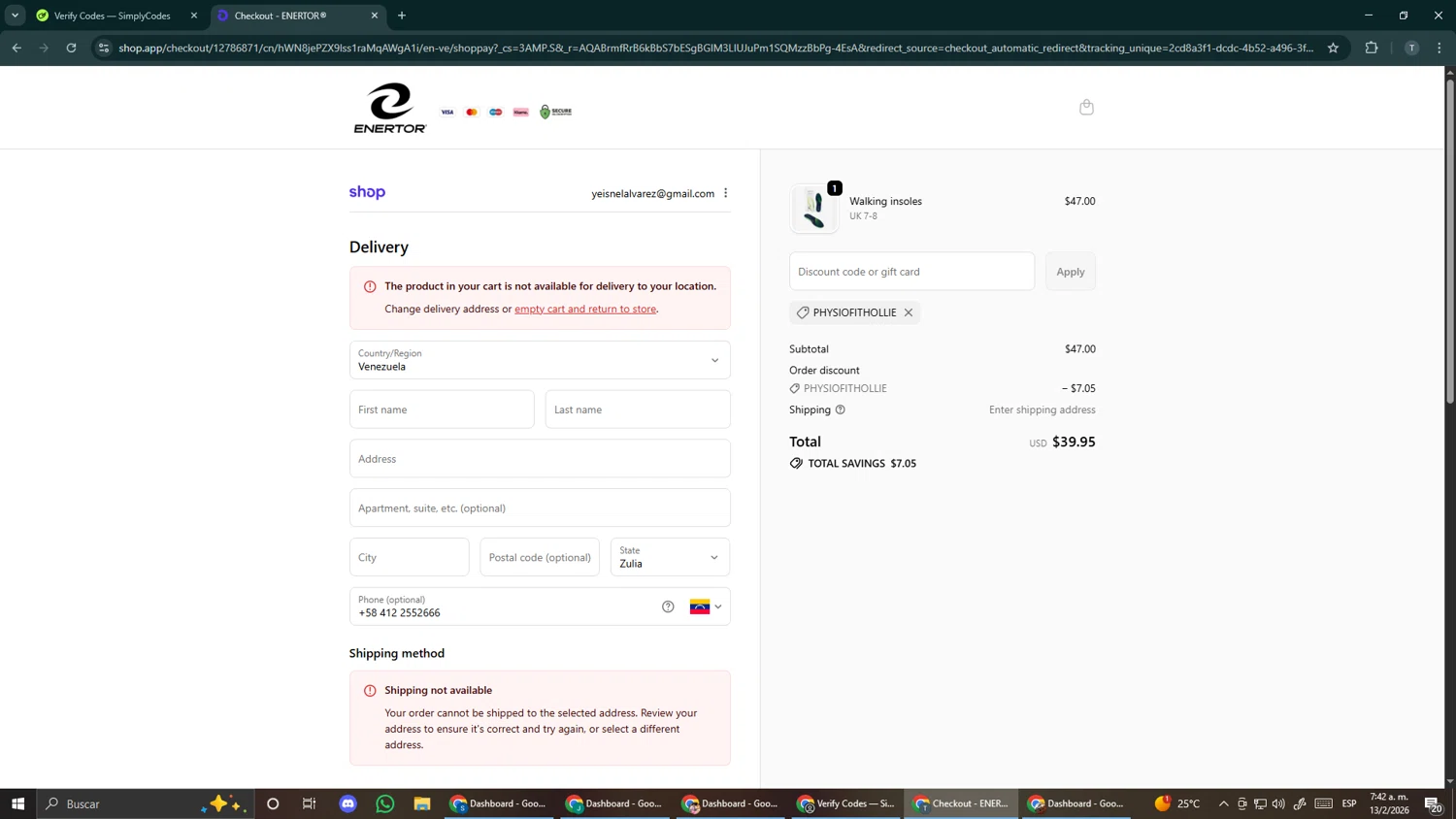Viewport: 1456px width, 819px height.
Task: Open Discord from the taskbar
Action: [x=347, y=803]
